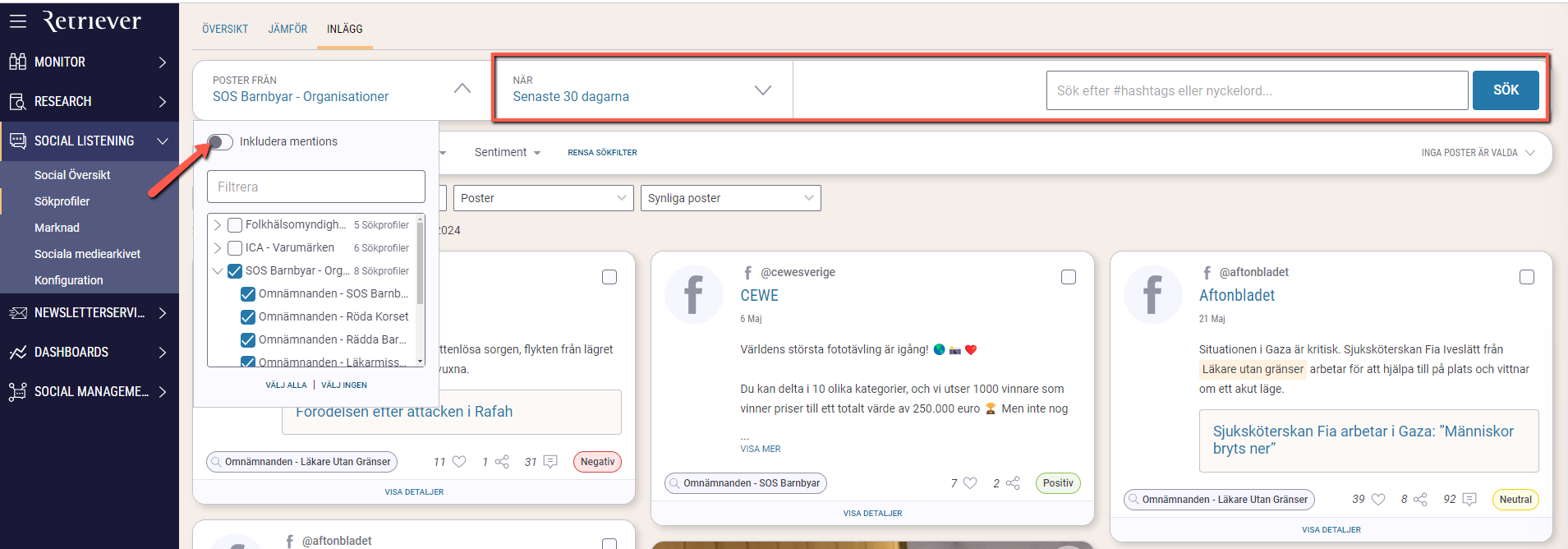
Task: Select the Aftonbladet post checkbox
Action: (x=1527, y=277)
